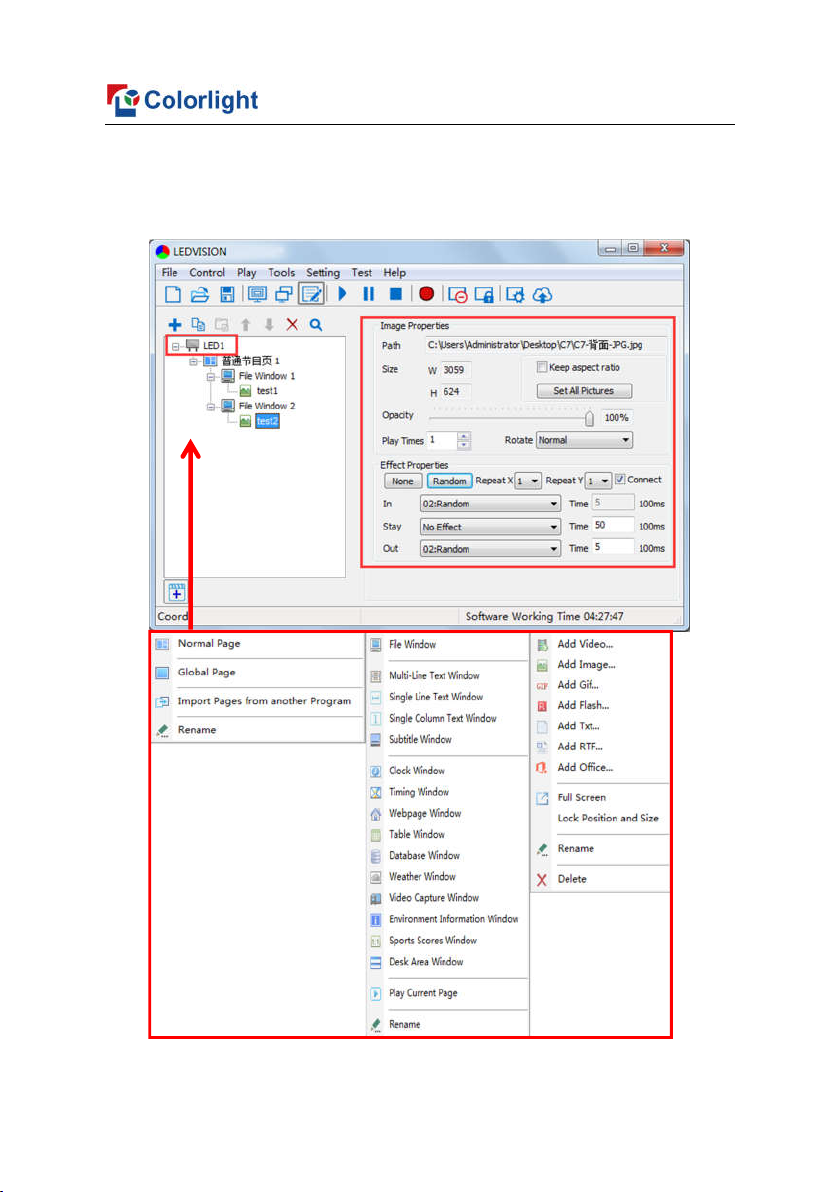Click the Stay Time field showing 50
The width and height of the screenshot is (840, 1192).
pyautogui.click(x=613, y=525)
